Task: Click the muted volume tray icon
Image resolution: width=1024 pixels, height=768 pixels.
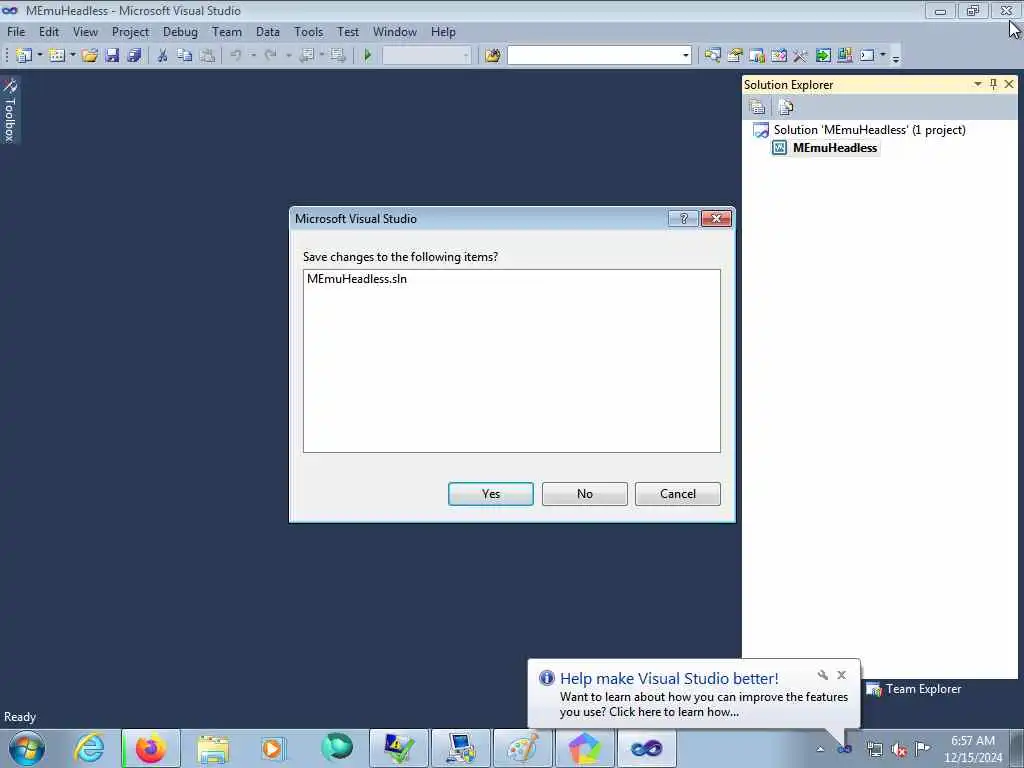Action: (x=899, y=749)
